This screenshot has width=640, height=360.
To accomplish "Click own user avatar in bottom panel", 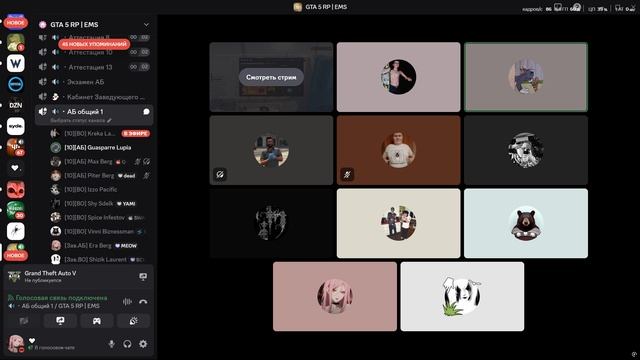I will click(x=16, y=344).
